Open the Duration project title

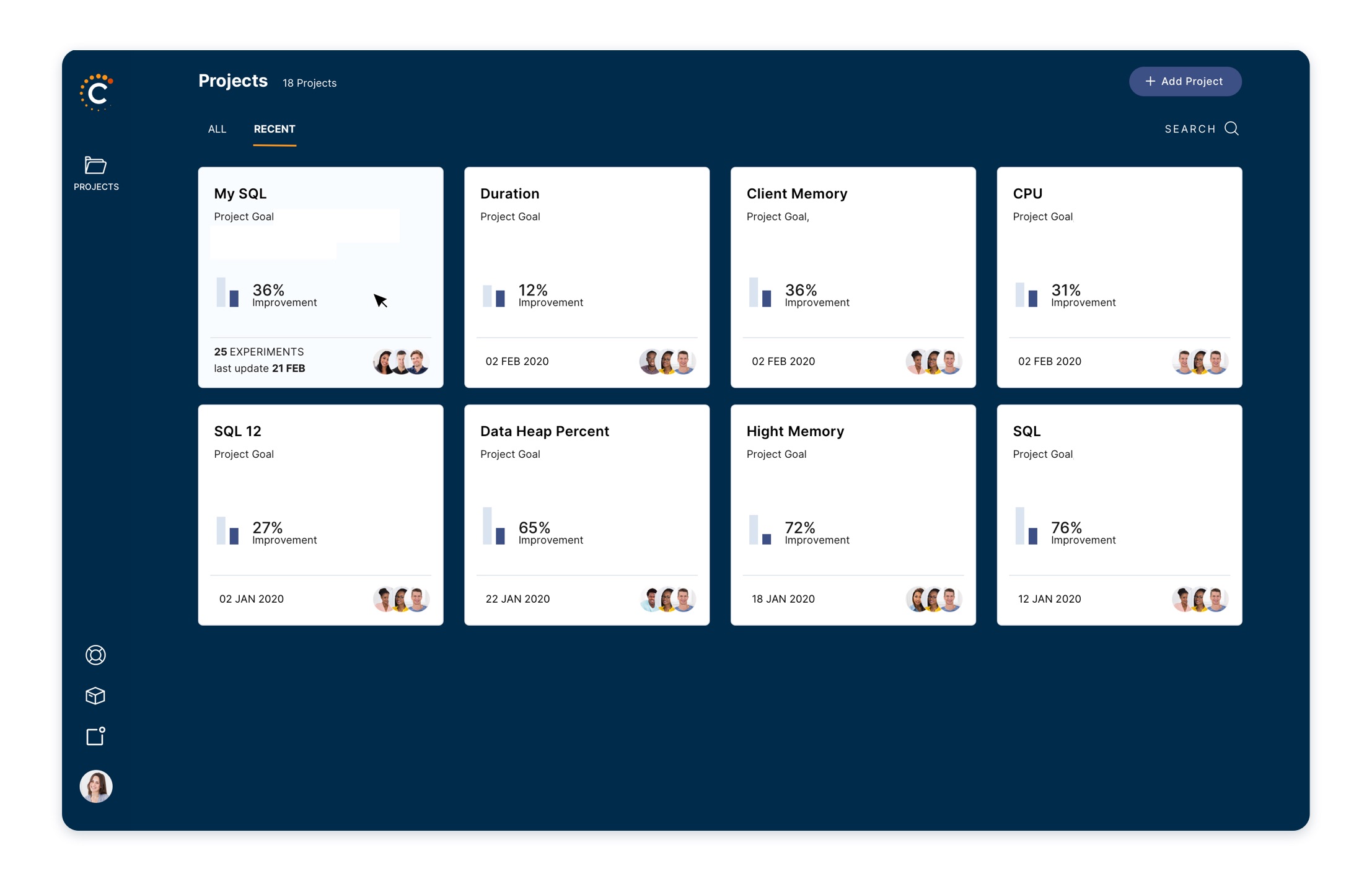pyautogui.click(x=509, y=193)
